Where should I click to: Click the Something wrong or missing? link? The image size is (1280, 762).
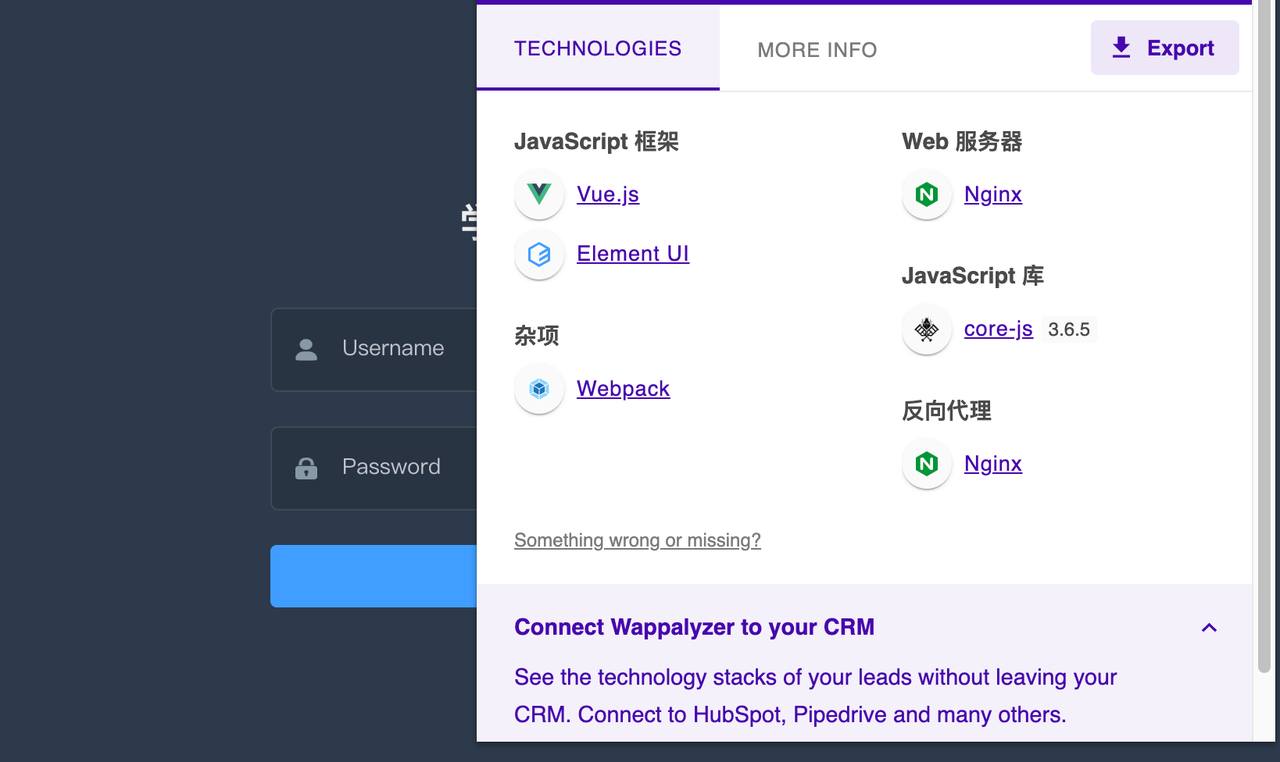pyautogui.click(x=637, y=540)
